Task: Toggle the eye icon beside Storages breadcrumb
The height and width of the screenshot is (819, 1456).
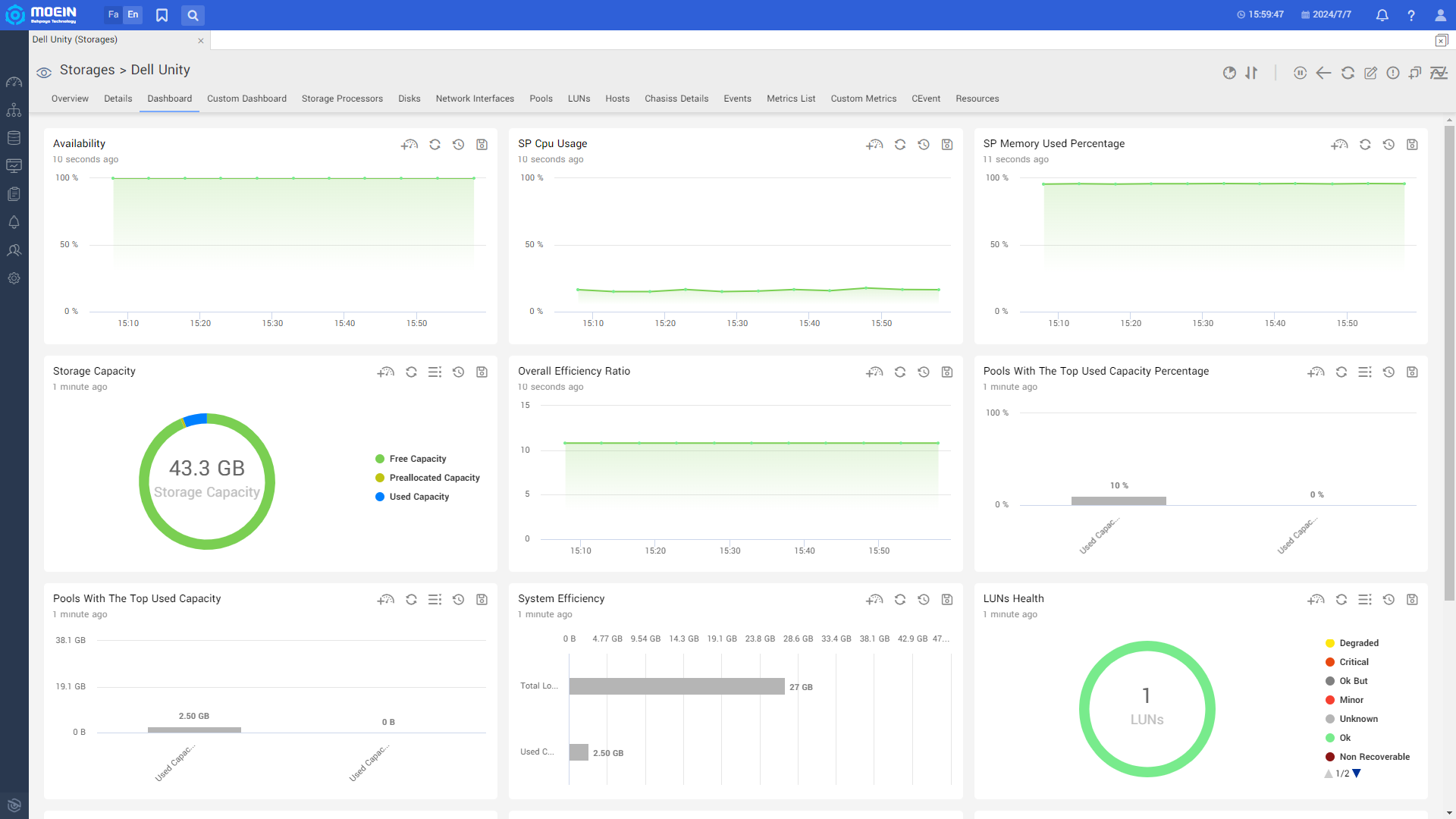Action: click(44, 73)
